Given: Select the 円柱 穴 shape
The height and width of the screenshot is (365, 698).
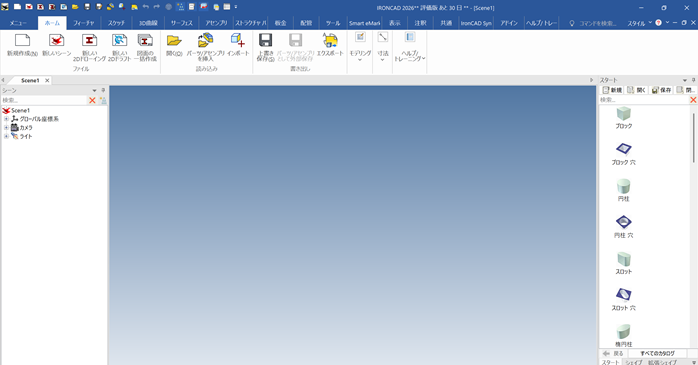Looking at the screenshot, I should coord(624,227).
